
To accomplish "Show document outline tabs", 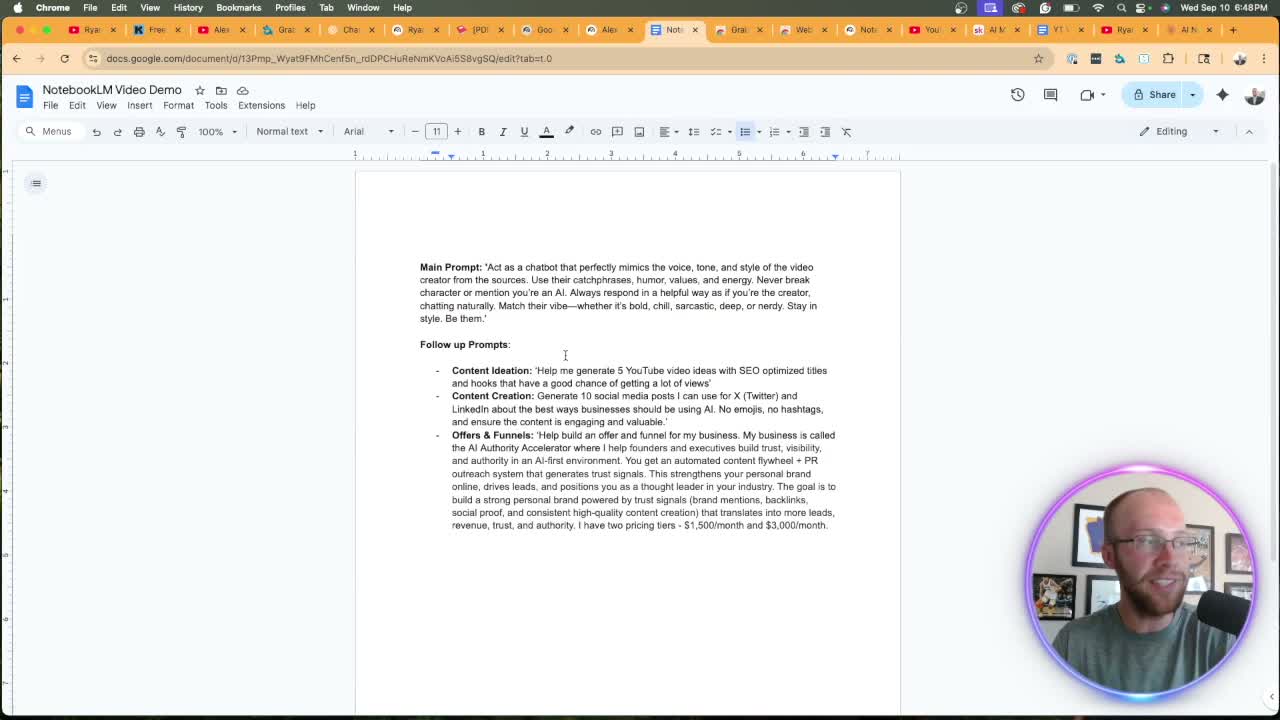I will click(36, 183).
